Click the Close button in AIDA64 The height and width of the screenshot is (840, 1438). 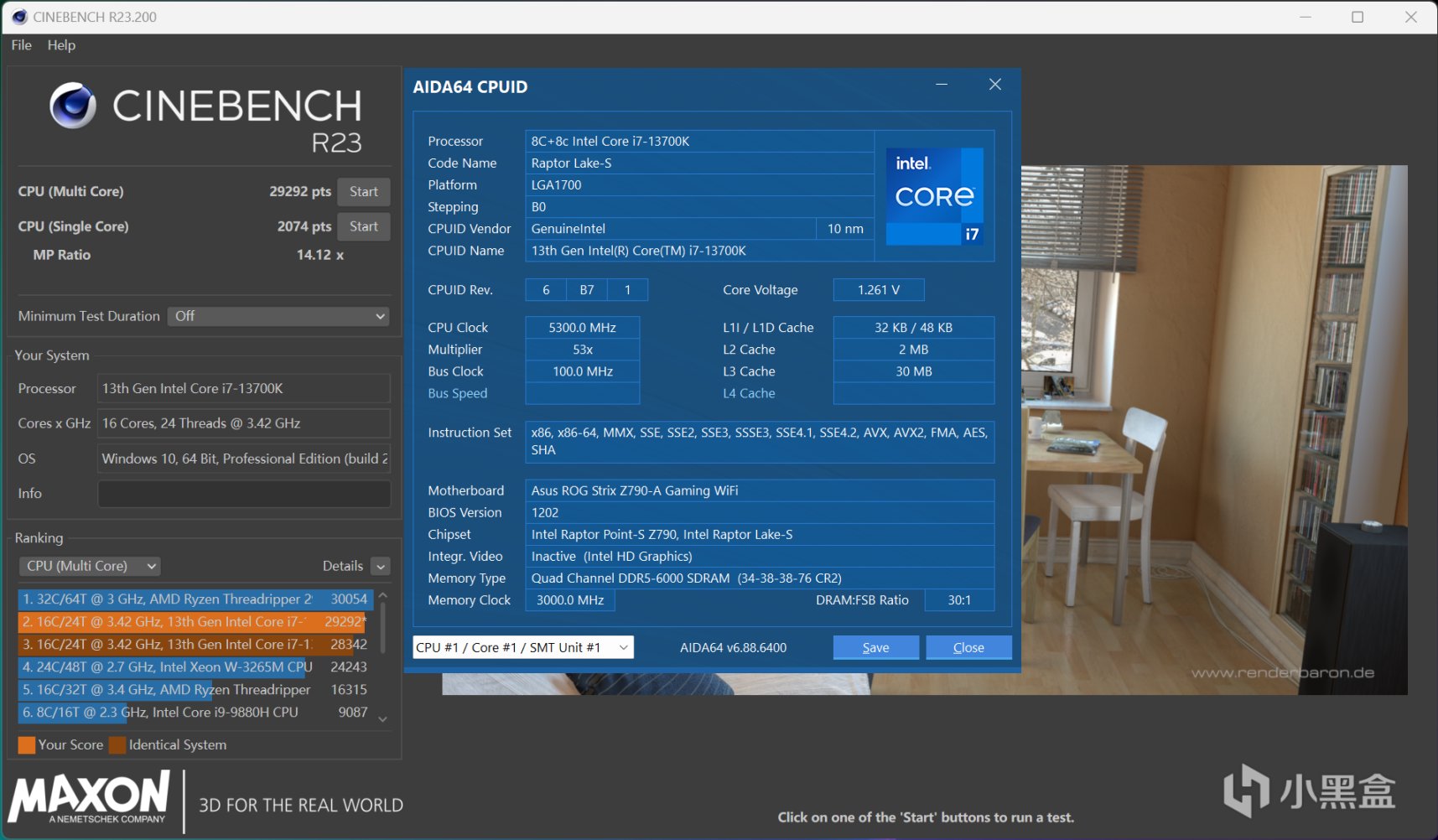click(x=968, y=647)
